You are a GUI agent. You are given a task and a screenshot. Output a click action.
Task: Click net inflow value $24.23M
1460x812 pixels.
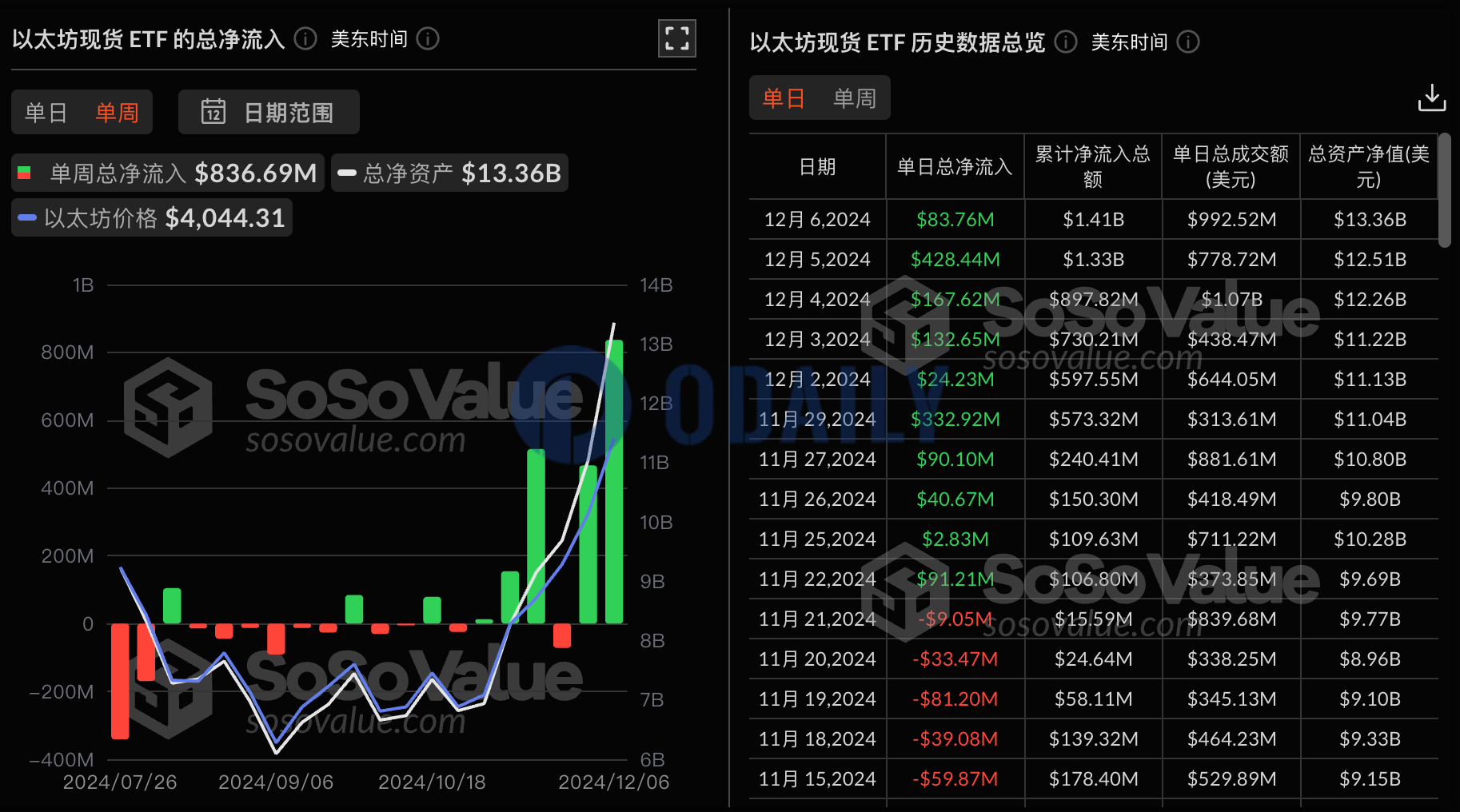[x=955, y=379]
